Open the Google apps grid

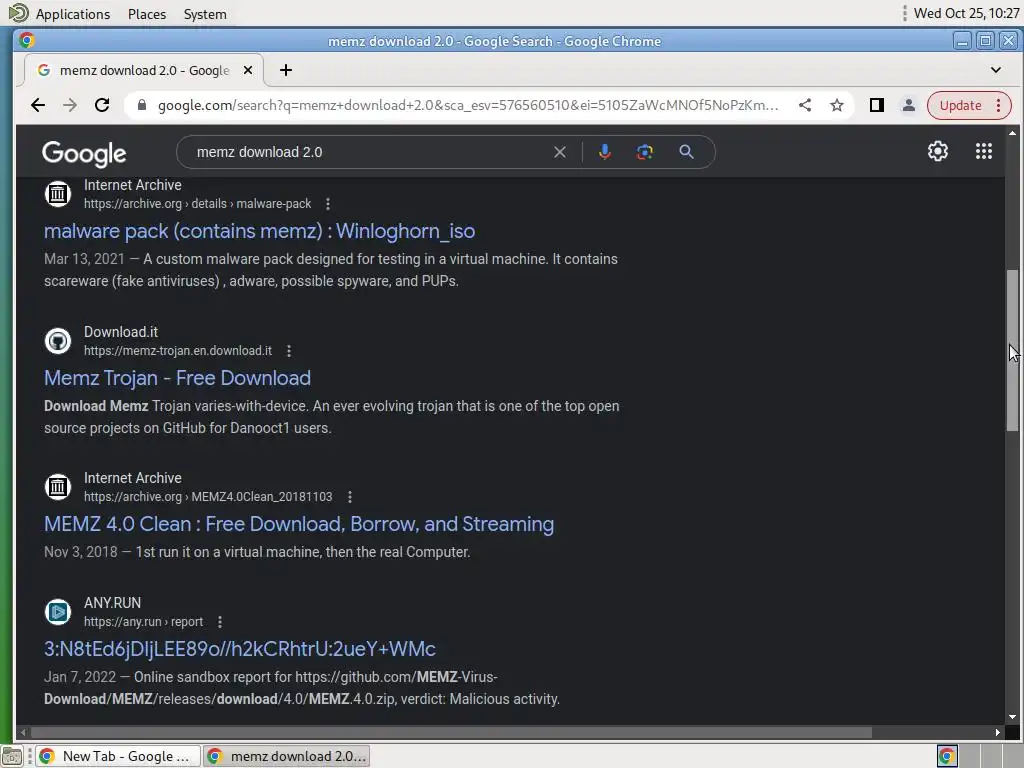click(x=984, y=152)
